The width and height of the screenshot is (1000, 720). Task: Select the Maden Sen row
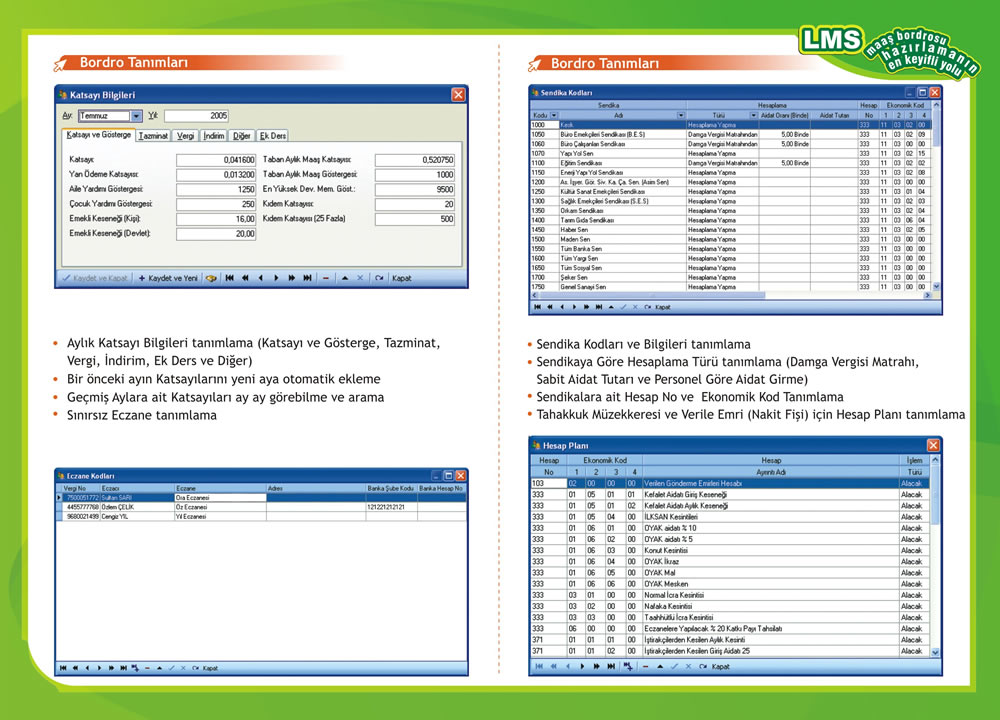tap(730, 240)
